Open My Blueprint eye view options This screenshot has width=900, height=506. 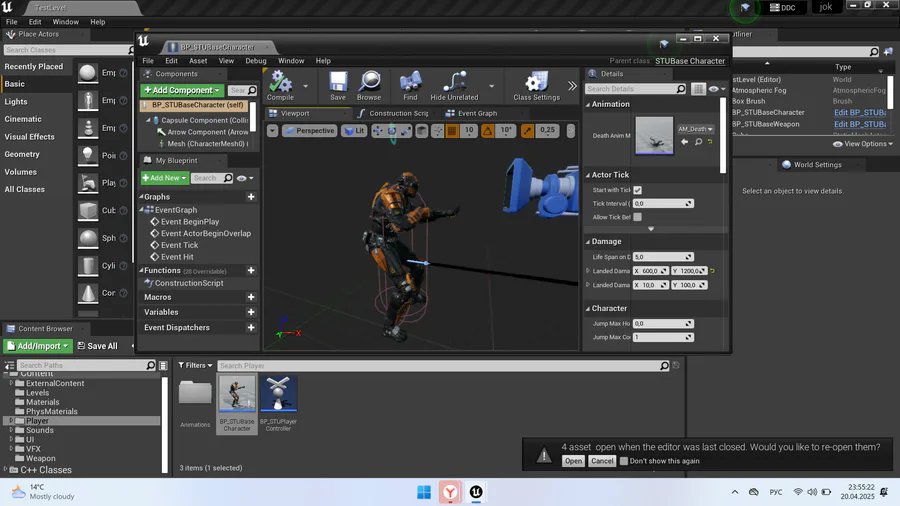[245, 178]
